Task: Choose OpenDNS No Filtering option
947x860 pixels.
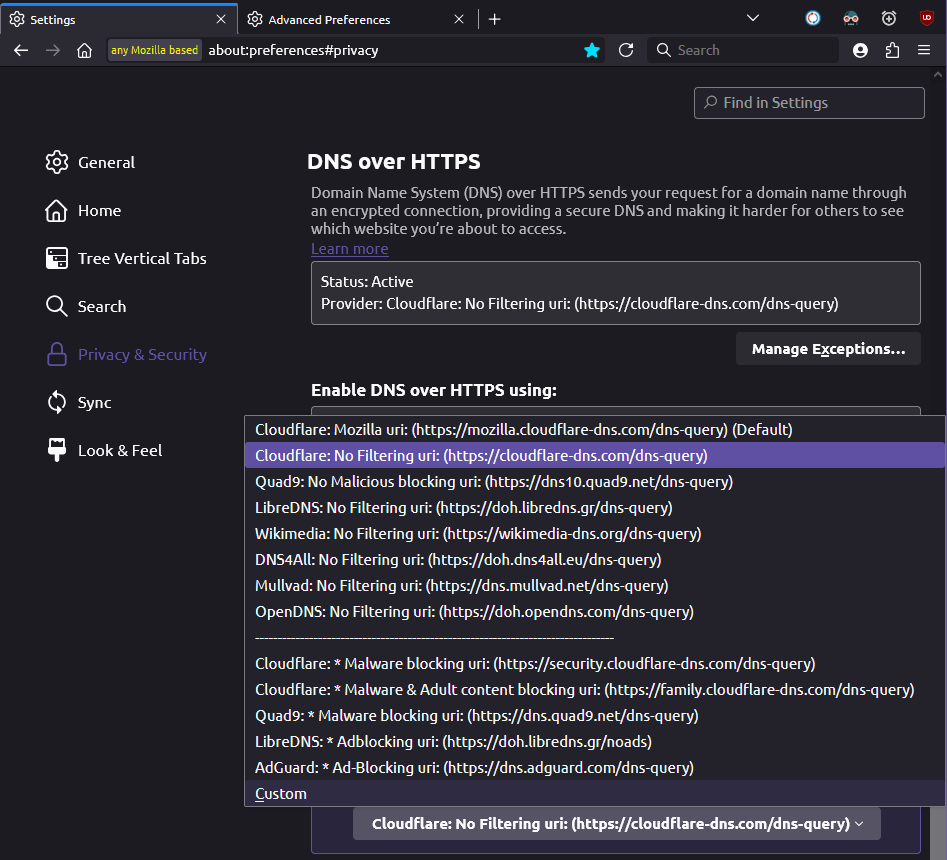Action: pos(594,611)
